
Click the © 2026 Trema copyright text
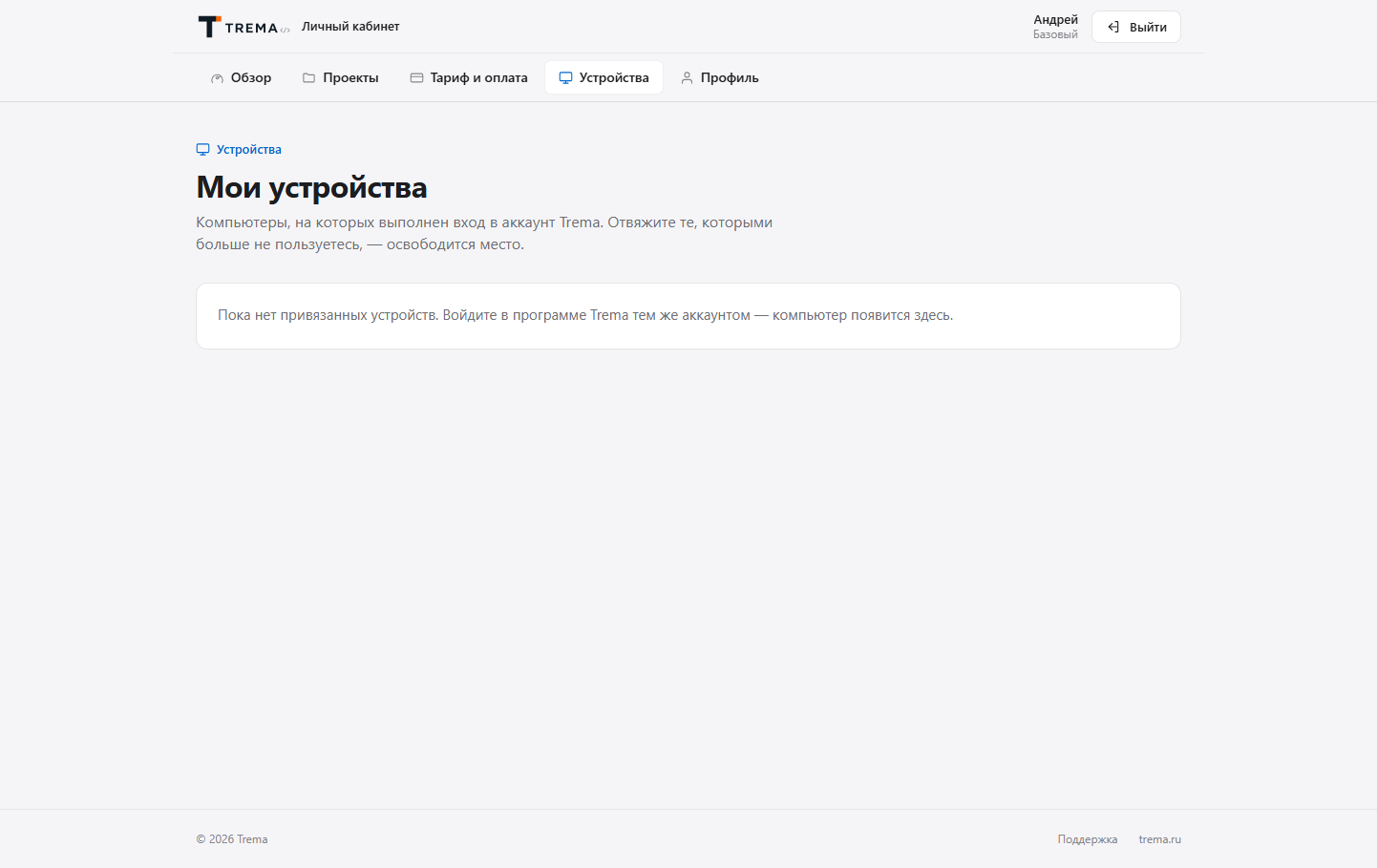pos(232,839)
